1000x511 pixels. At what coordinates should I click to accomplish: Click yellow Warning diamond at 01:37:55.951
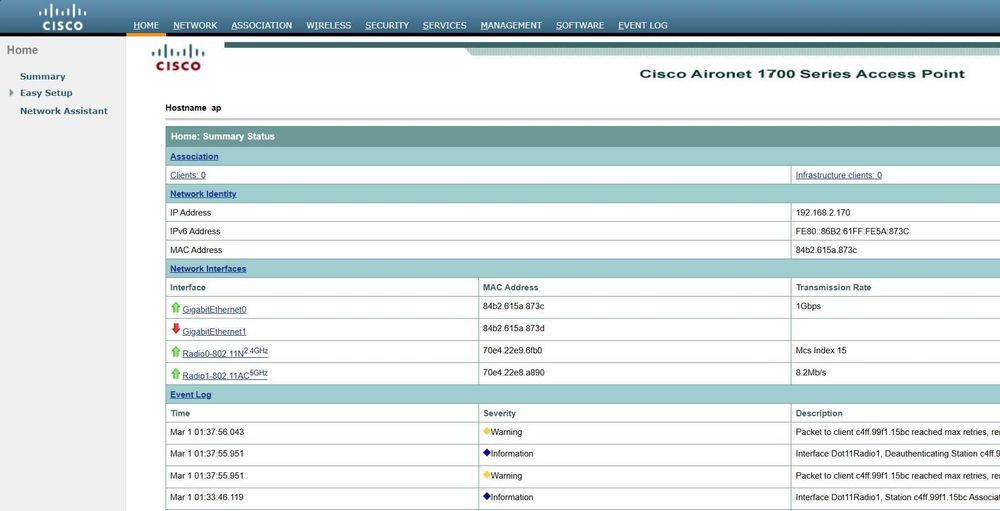[x=487, y=475]
